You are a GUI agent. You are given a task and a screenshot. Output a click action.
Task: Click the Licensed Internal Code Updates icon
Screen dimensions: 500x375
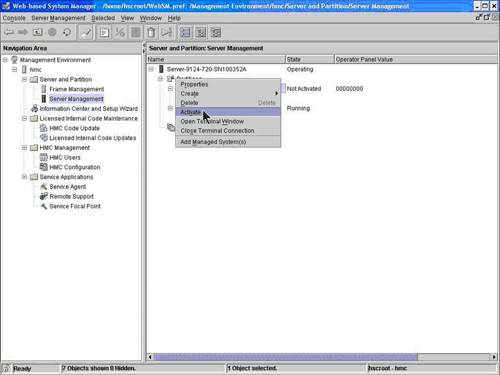(x=43, y=138)
